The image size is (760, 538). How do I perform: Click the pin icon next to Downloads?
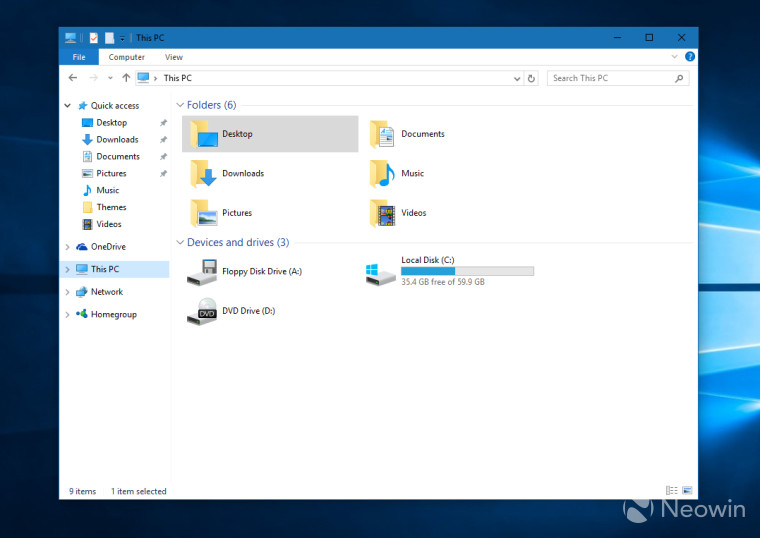163,140
